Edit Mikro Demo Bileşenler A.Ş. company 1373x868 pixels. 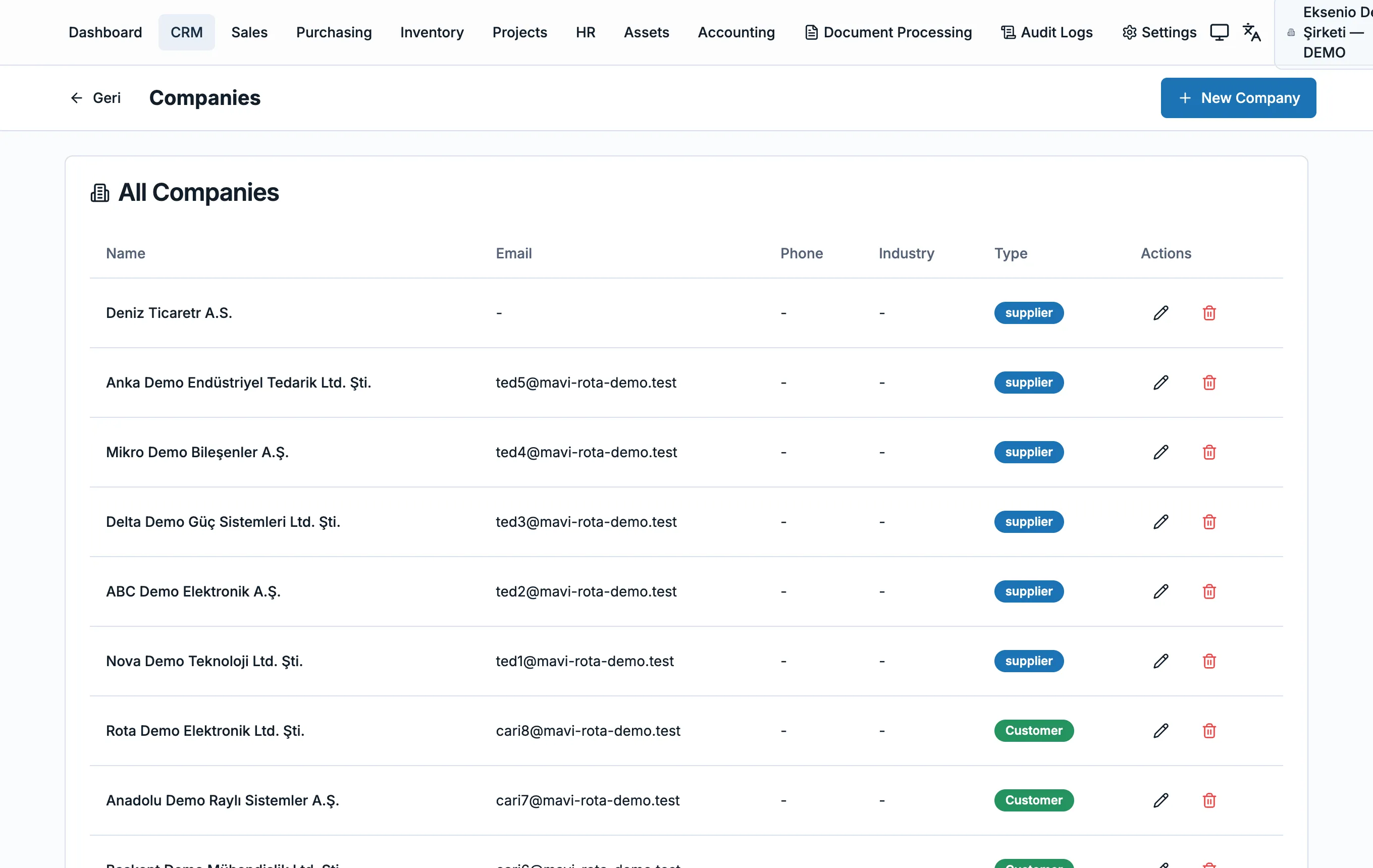pyautogui.click(x=1161, y=452)
